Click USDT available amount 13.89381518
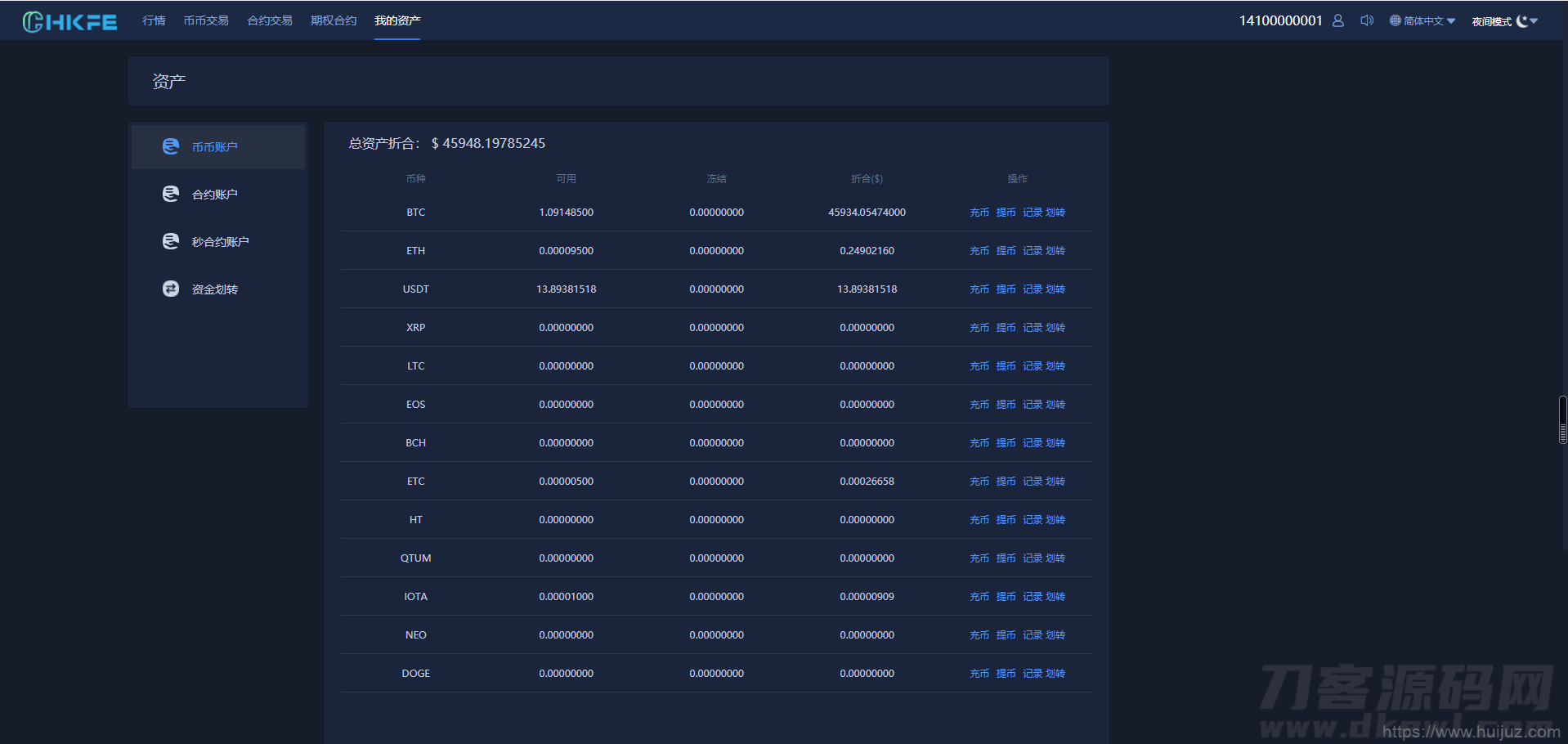 tap(566, 289)
